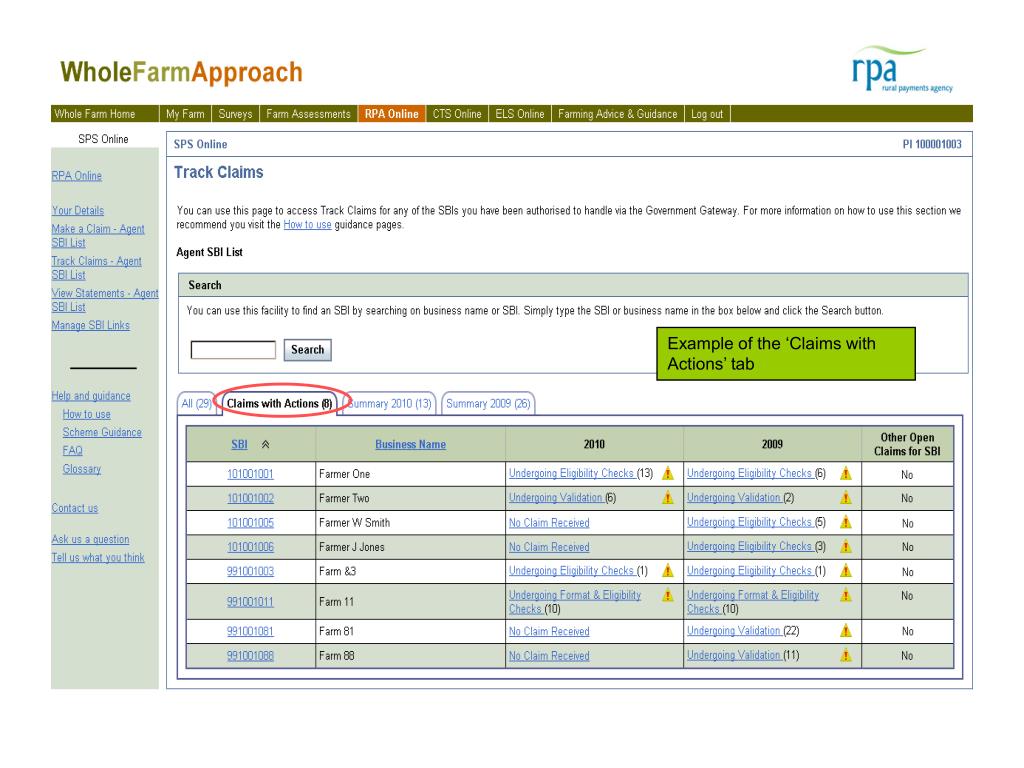Open SBI 101001001 link

250,474
